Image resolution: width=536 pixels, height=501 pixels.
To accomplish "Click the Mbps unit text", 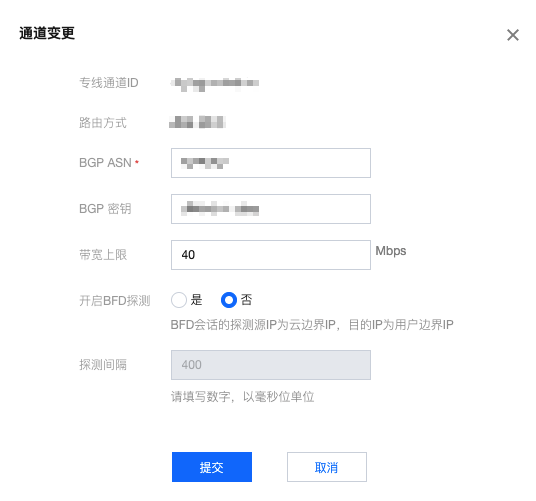I will [391, 251].
